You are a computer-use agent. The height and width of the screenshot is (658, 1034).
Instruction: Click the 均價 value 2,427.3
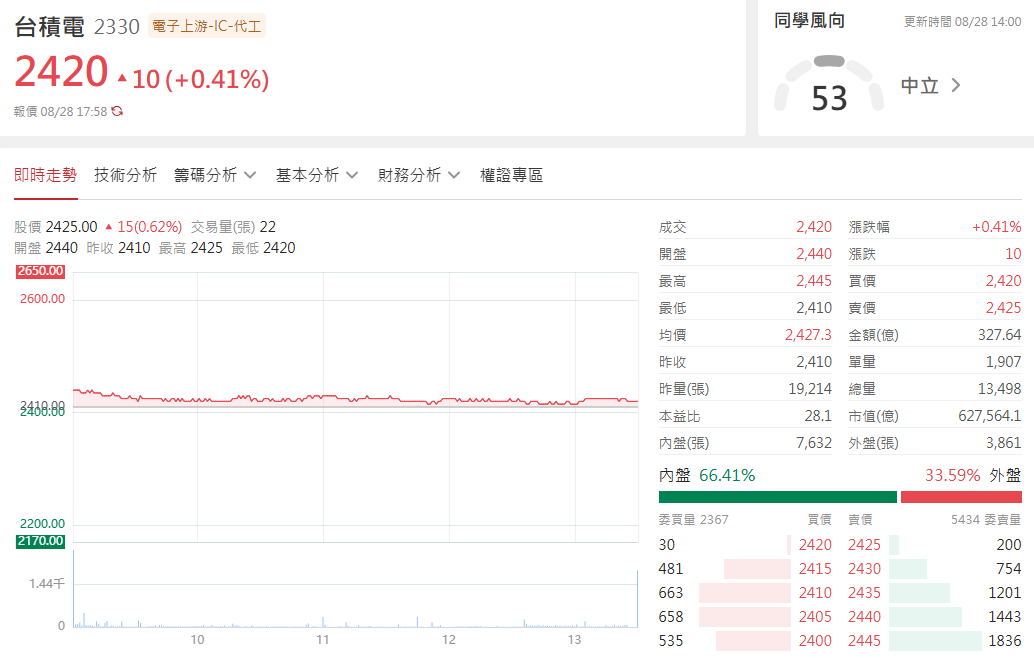pos(808,335)
